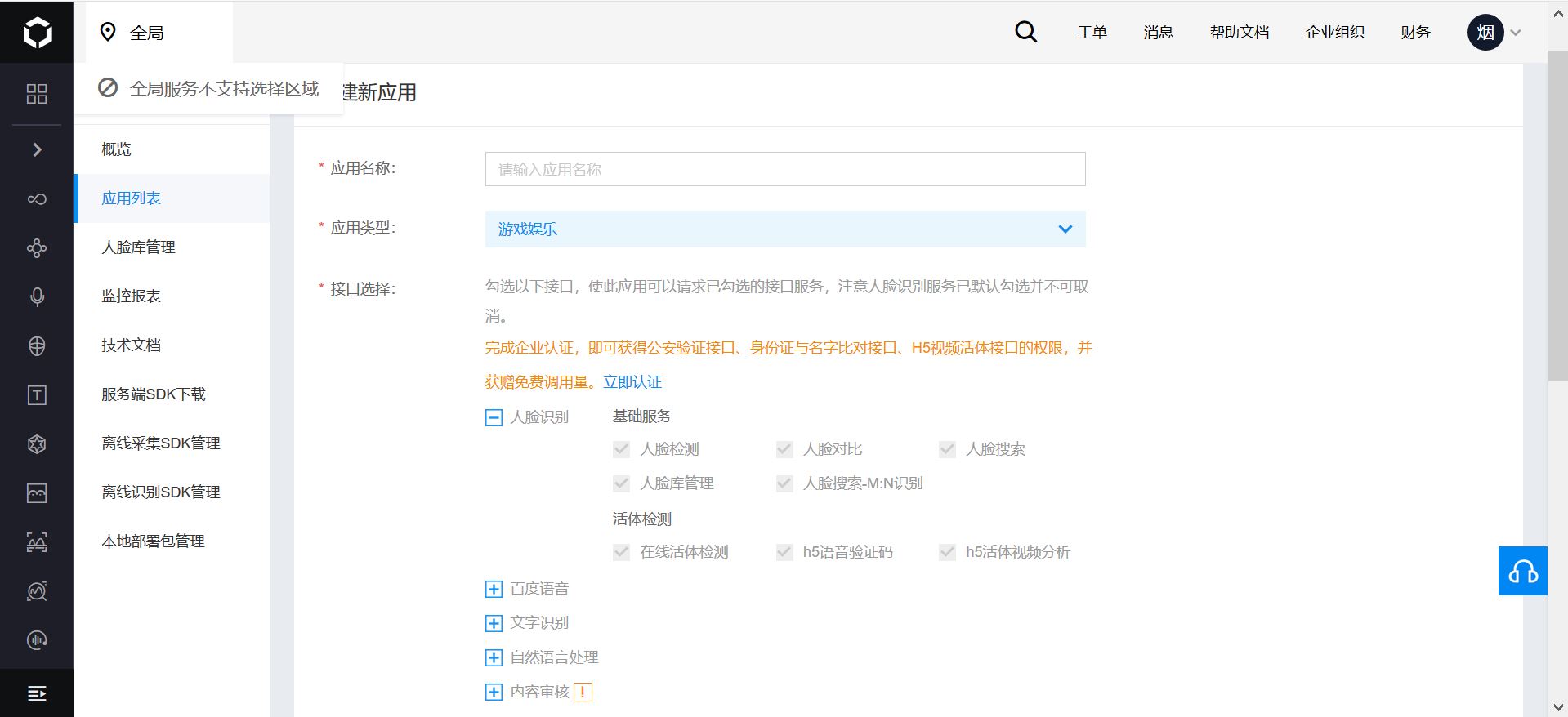Open 帮助文档 in the top bar
The image size is (1568, 717).
coord(1239,32)
